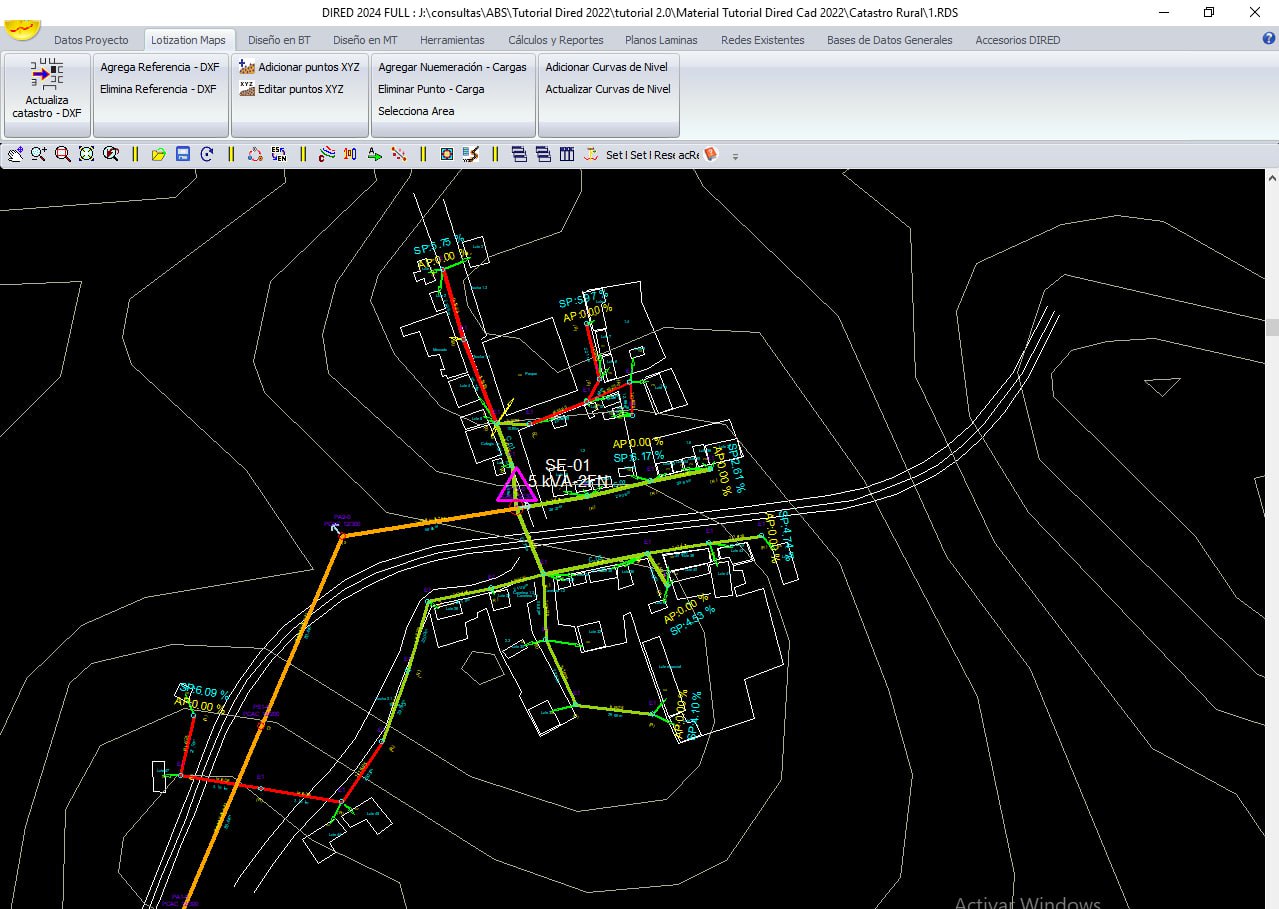This screenshot has width=1279, height=909.
Task: Click Agrega Referencia - DXF button
Action: click(160, 67)
